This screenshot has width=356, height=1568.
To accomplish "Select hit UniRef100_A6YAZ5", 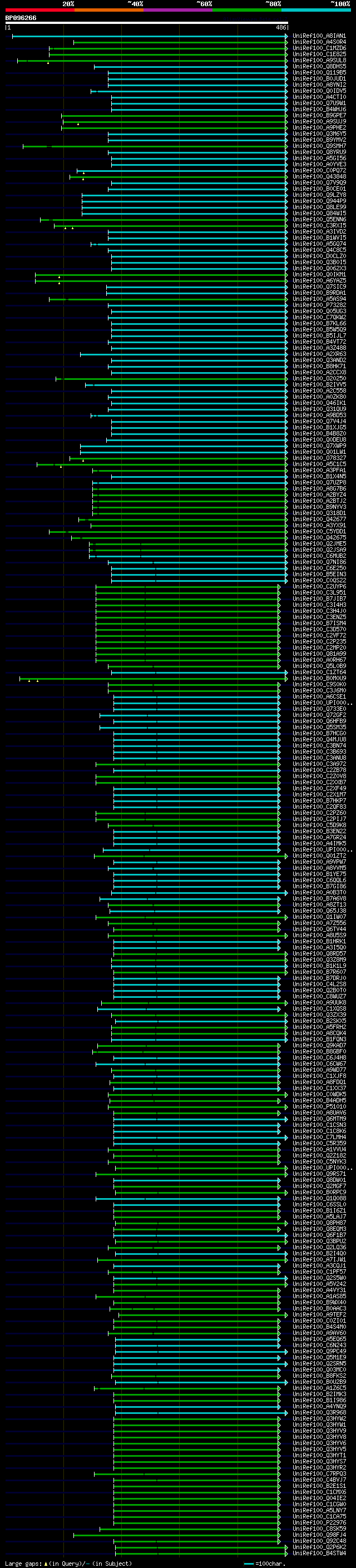I will tap(319, 280).
